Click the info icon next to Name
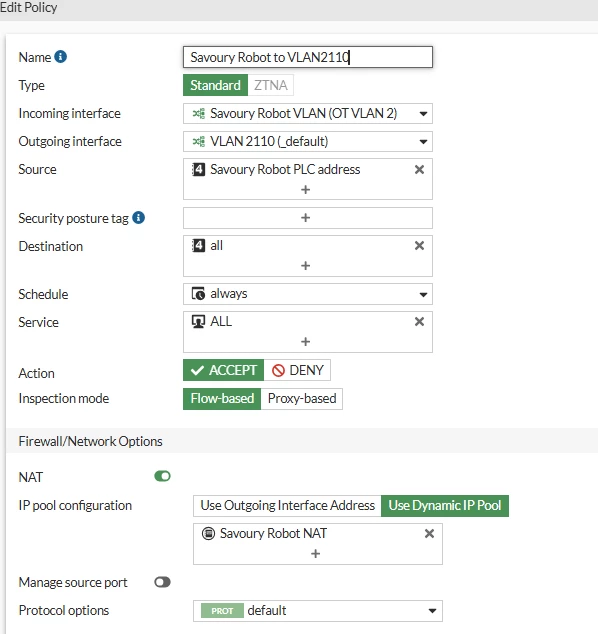 pyautogui.click(x=61, y=57)
